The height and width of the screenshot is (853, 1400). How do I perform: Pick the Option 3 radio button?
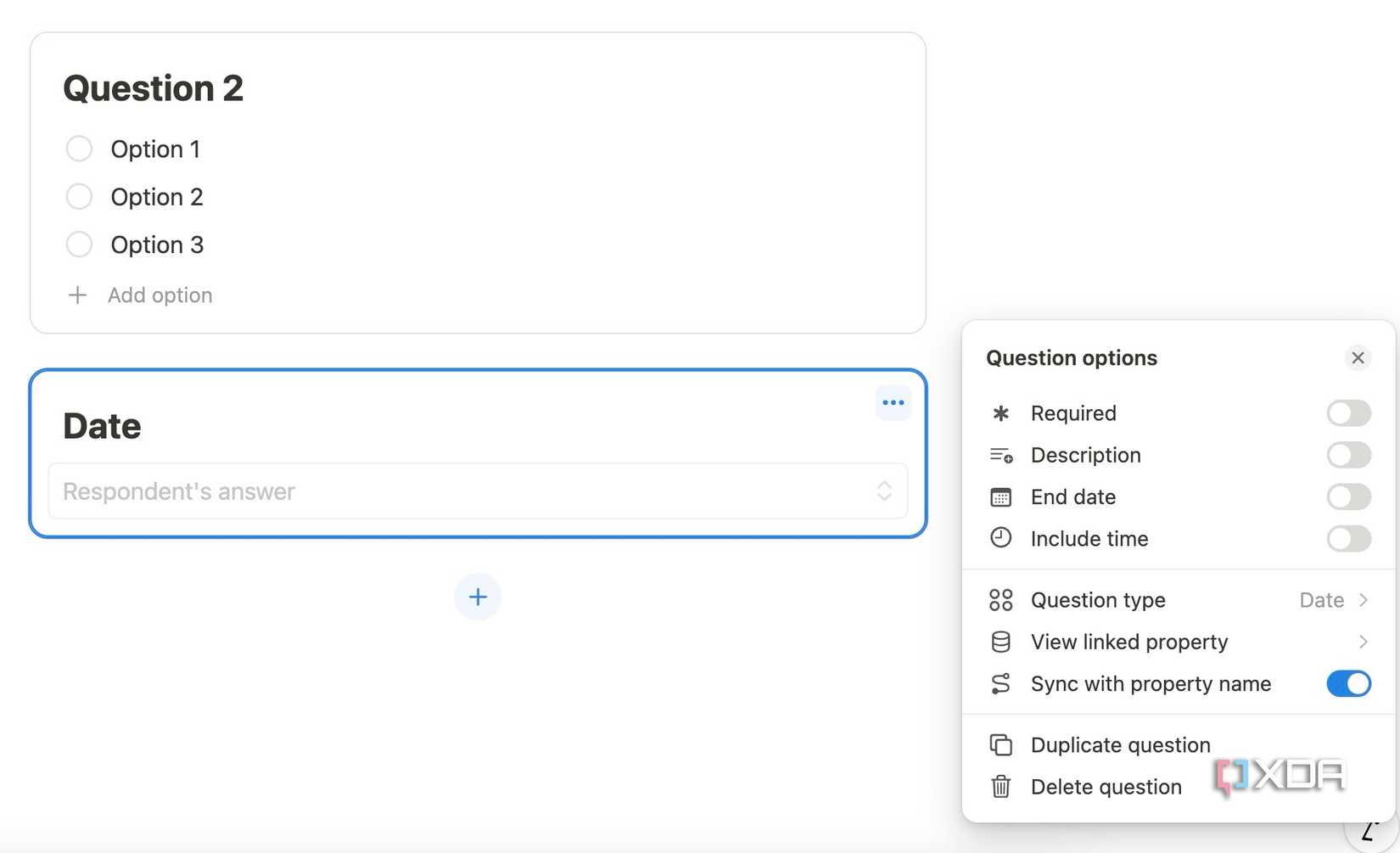tap(79, 244)
